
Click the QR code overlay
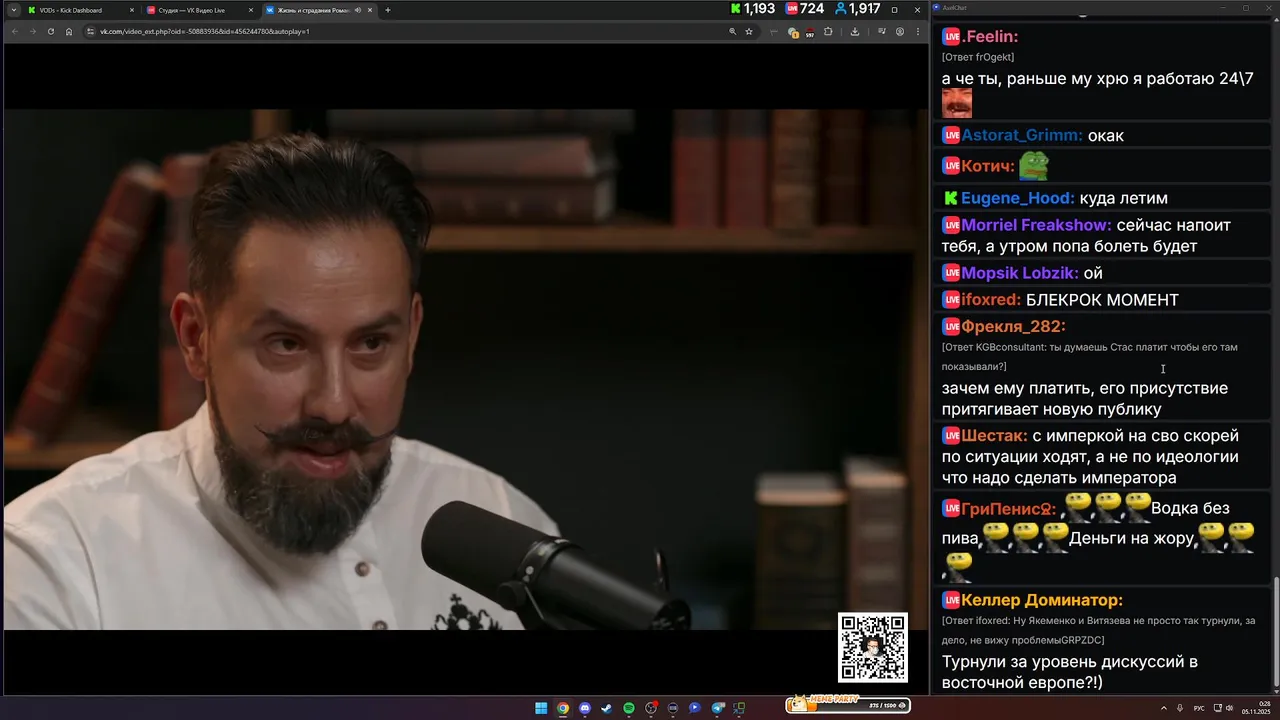point(873,647)
